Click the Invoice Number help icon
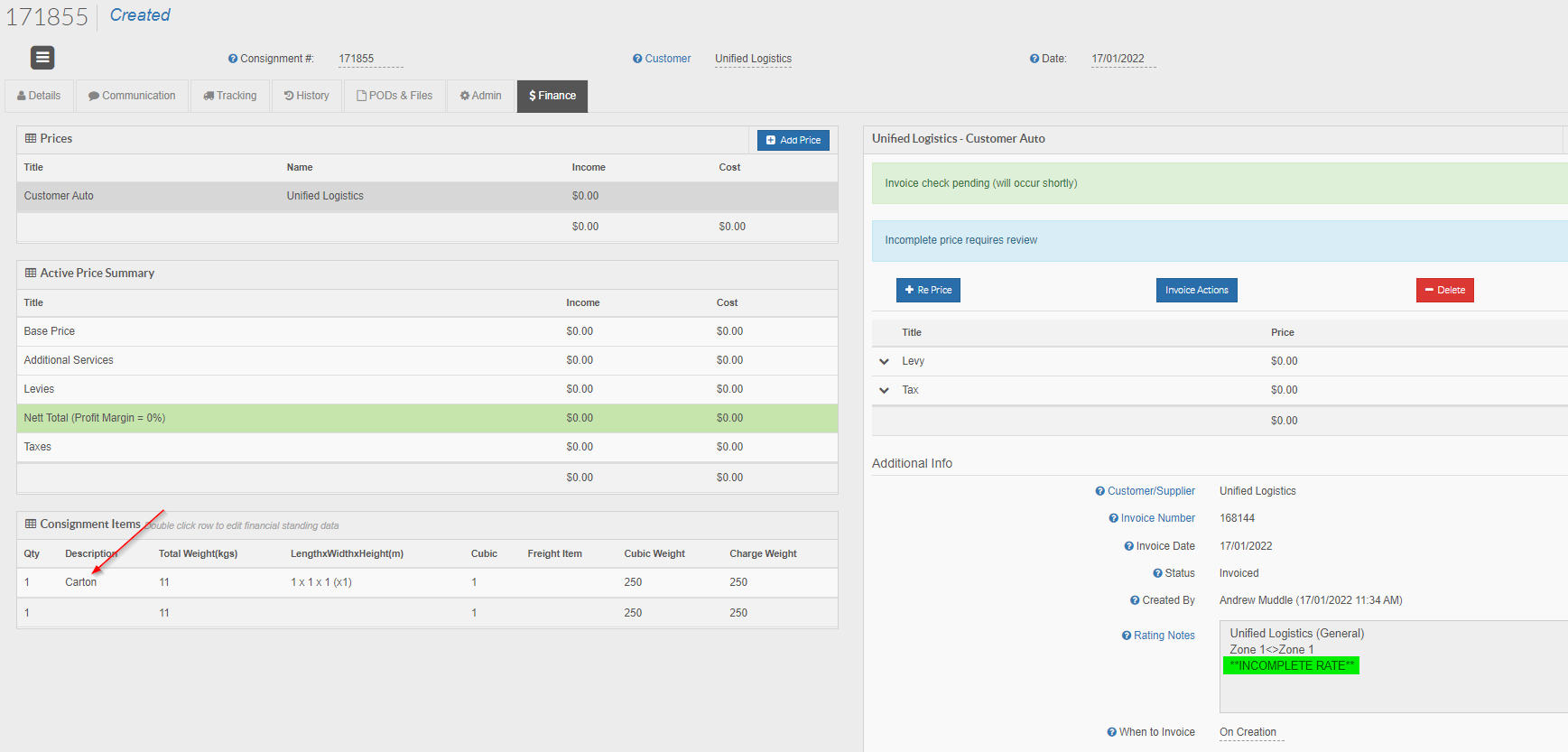Image resolution: width=1568 pixels, height=752 pixels. click(x=1113, y=518)
